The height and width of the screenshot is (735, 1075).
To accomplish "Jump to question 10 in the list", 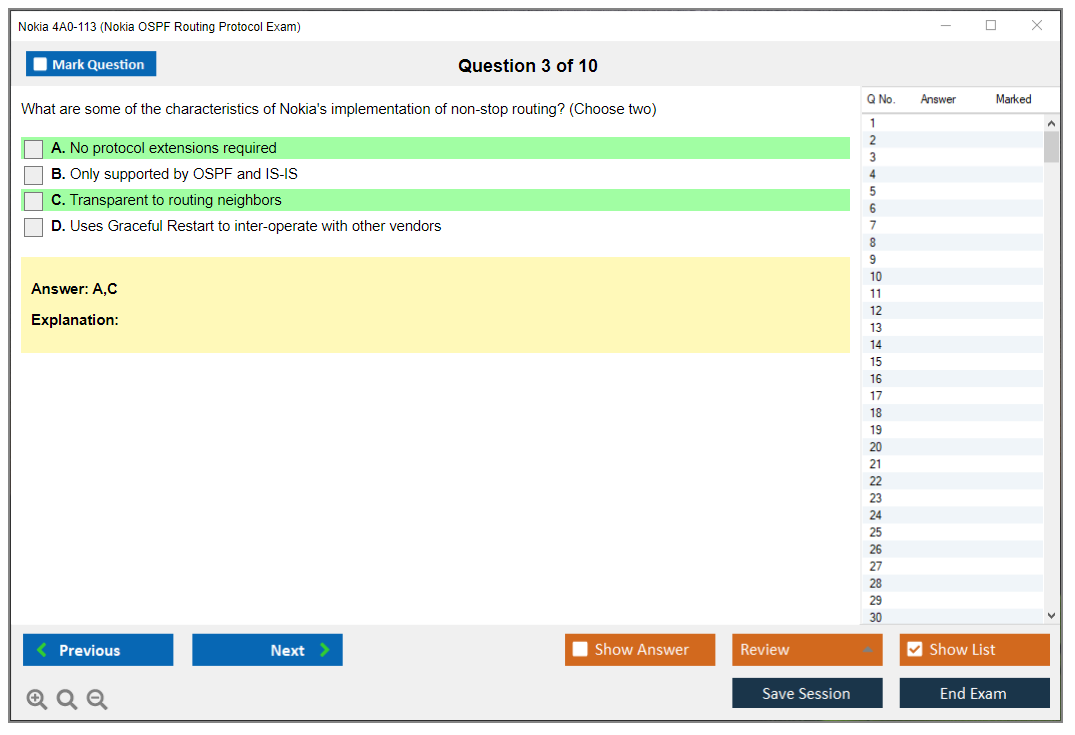I will (876, 277).
